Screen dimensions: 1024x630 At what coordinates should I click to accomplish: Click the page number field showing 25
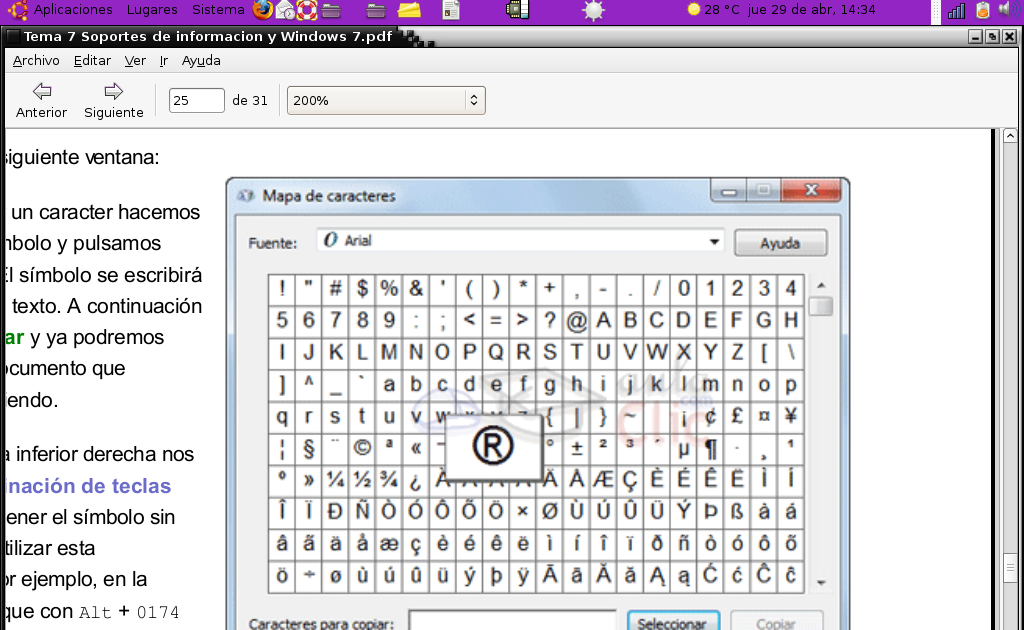(195, 100)
